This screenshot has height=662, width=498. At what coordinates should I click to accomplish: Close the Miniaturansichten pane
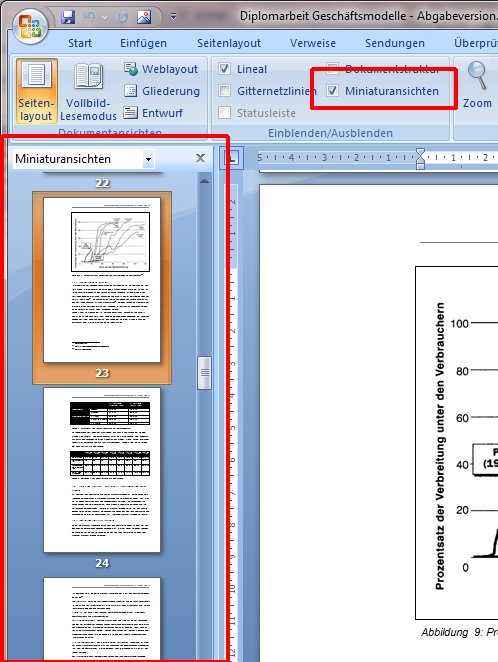pyautogui.click(x=200, y=158)
